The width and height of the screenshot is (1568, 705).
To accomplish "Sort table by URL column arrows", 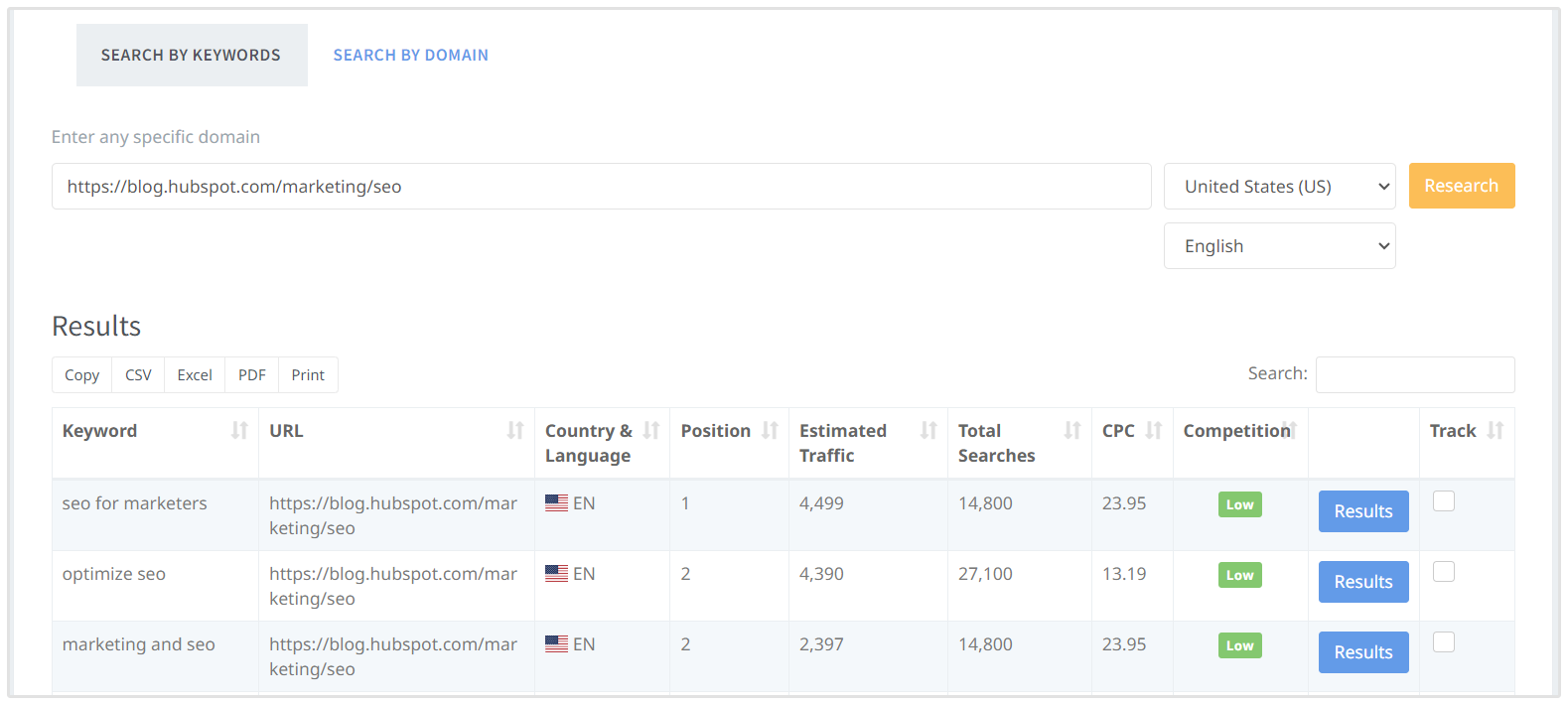I will 515,430.
